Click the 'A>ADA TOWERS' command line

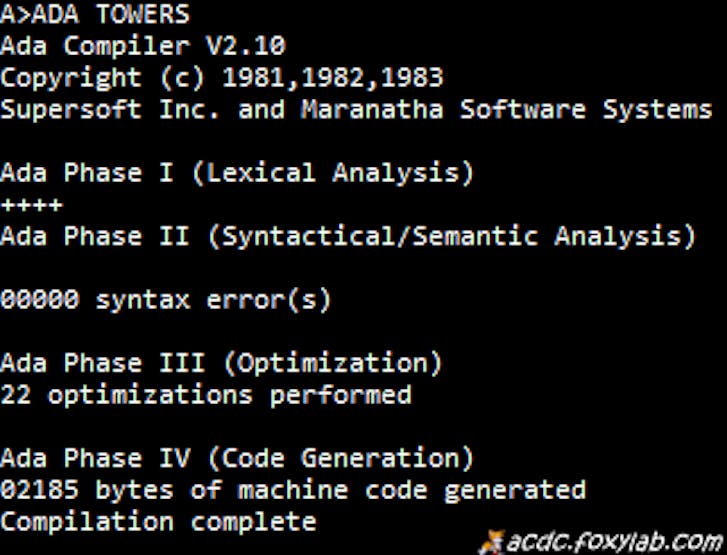coord(95,15)
